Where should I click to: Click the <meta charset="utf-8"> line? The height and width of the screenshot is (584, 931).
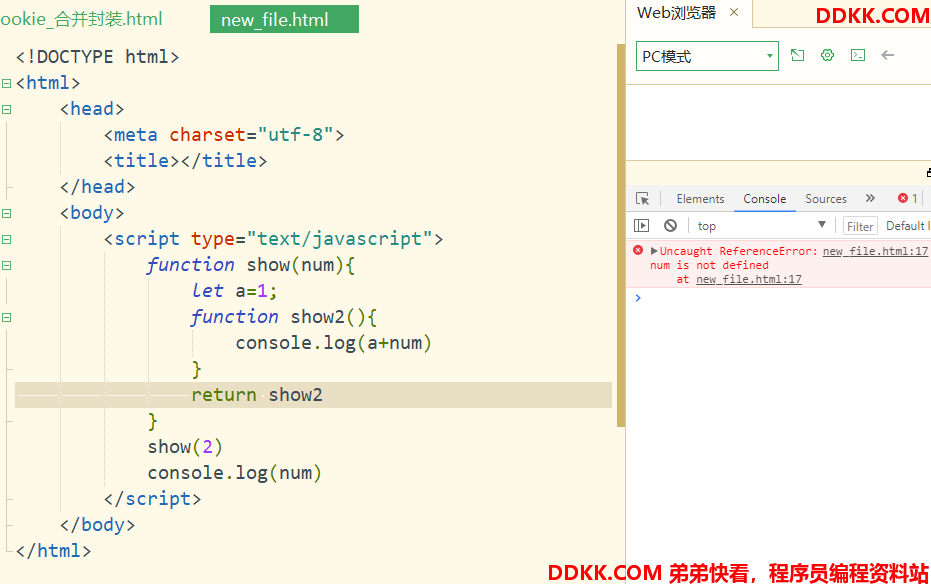click(x=224, y=135)
